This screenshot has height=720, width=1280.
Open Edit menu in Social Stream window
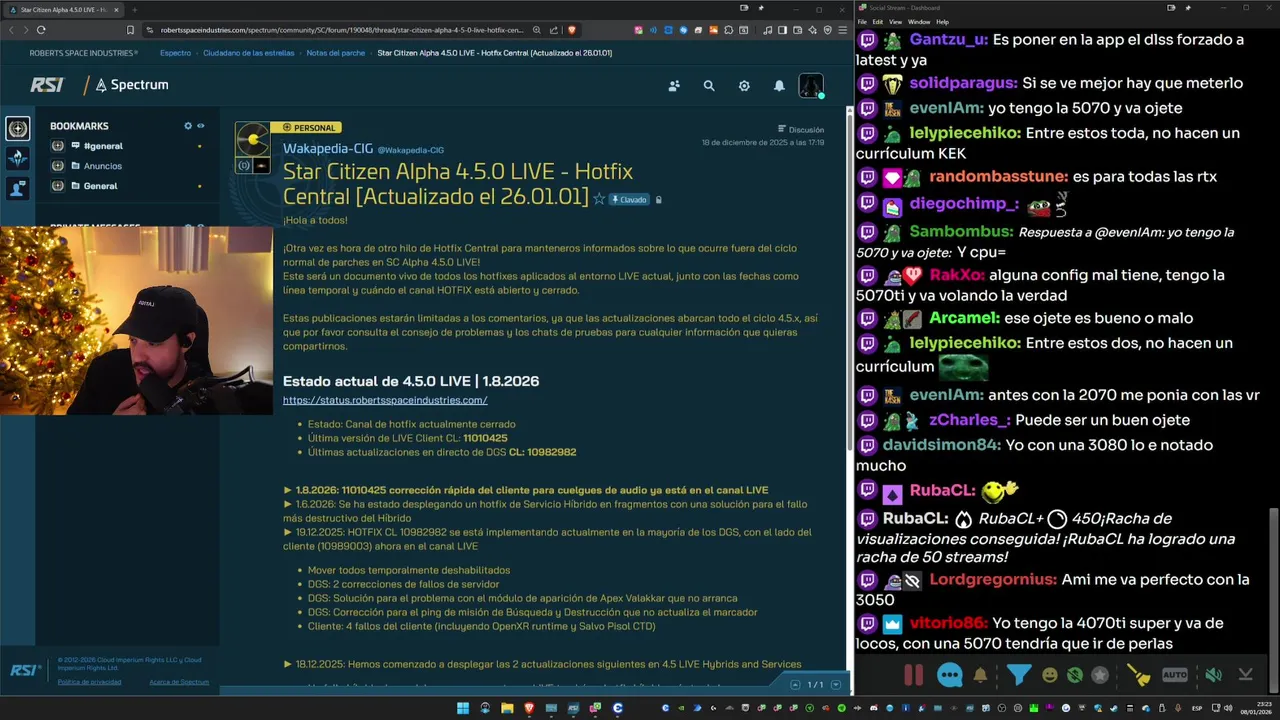point(877,21)
